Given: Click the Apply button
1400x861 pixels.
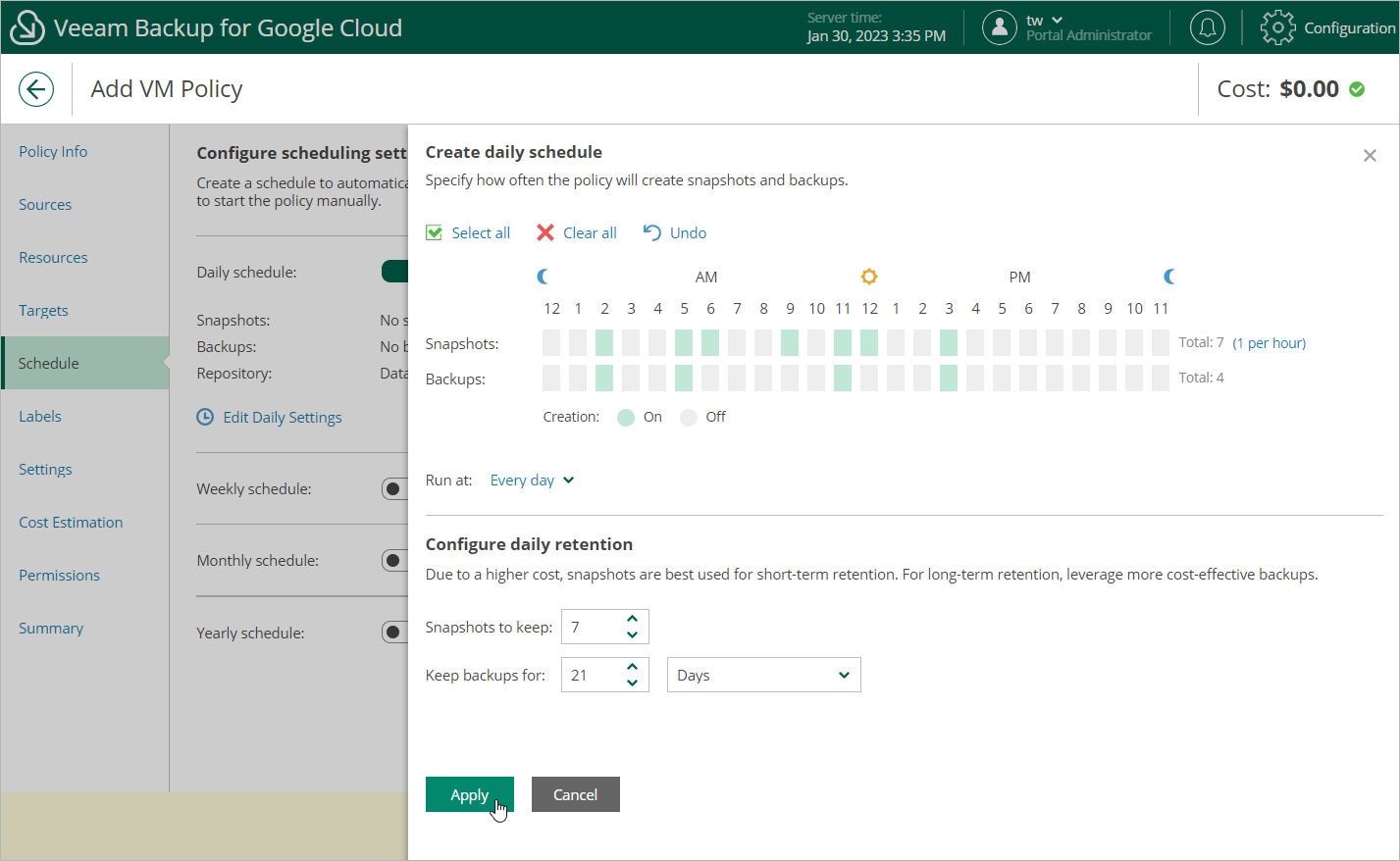Looking at the screenshot, I should click(470, 794).
